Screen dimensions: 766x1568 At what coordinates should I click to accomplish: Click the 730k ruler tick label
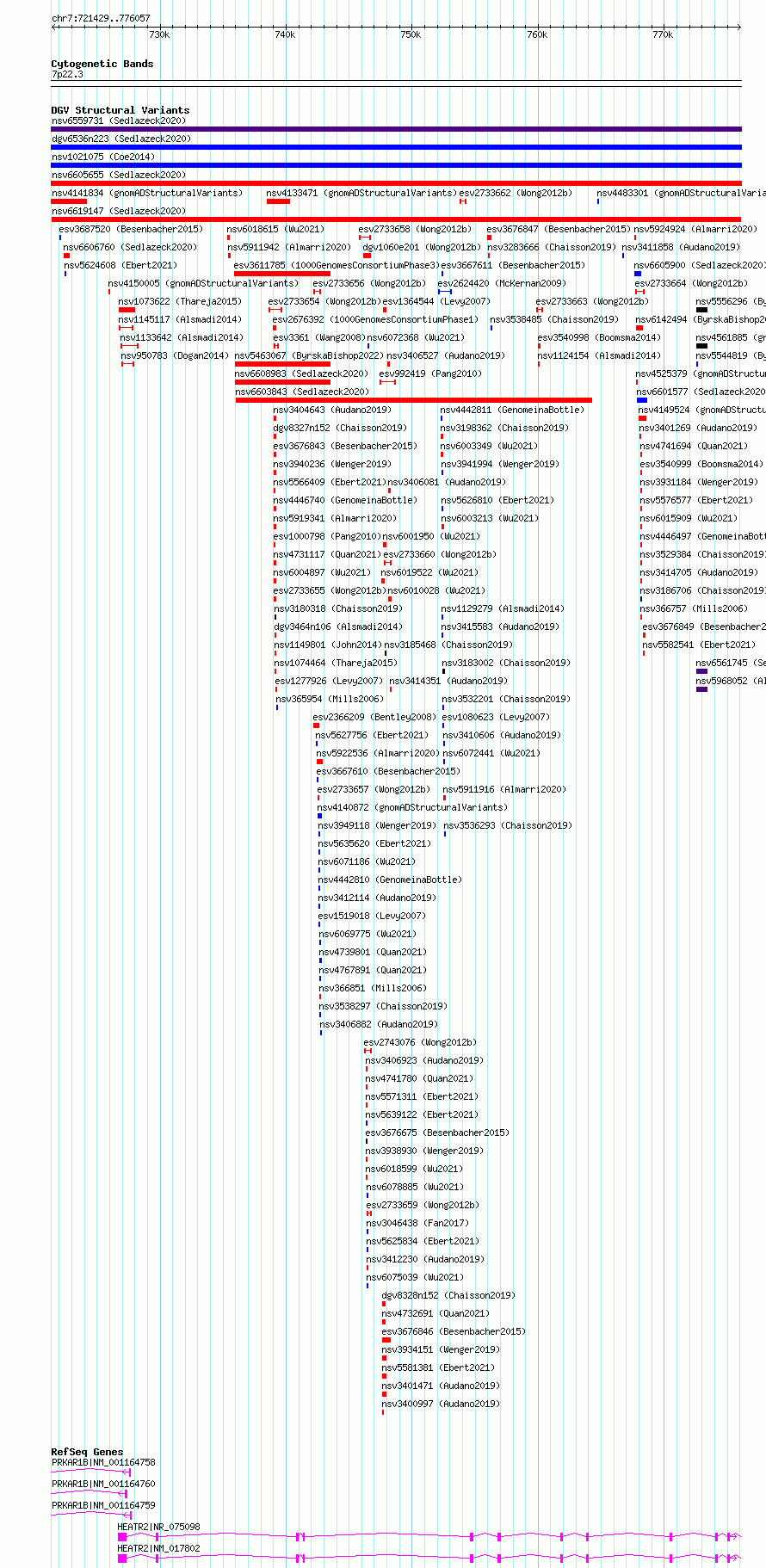(159, 34)
